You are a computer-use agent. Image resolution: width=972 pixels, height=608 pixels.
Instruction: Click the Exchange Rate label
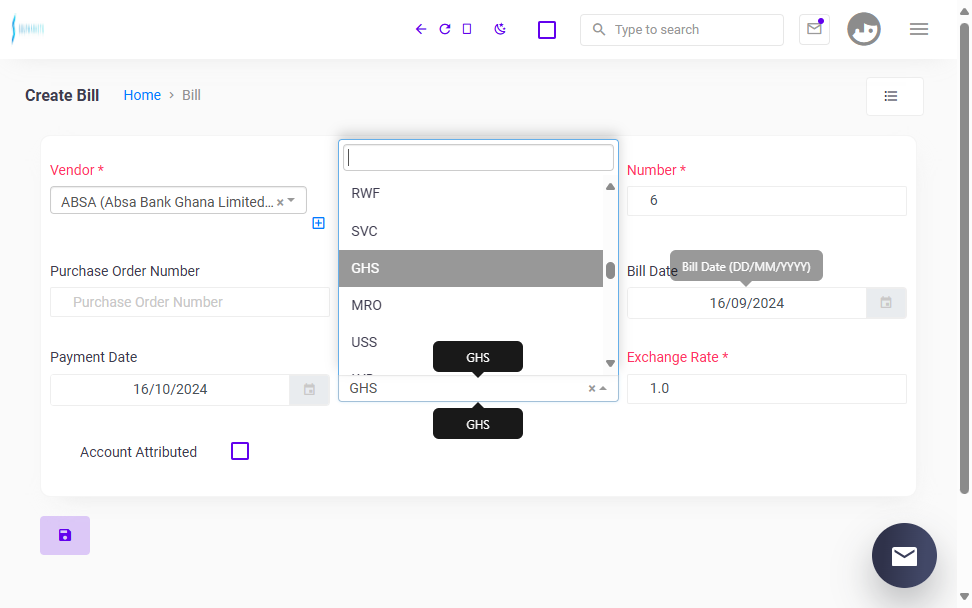(x=678, y=357)
